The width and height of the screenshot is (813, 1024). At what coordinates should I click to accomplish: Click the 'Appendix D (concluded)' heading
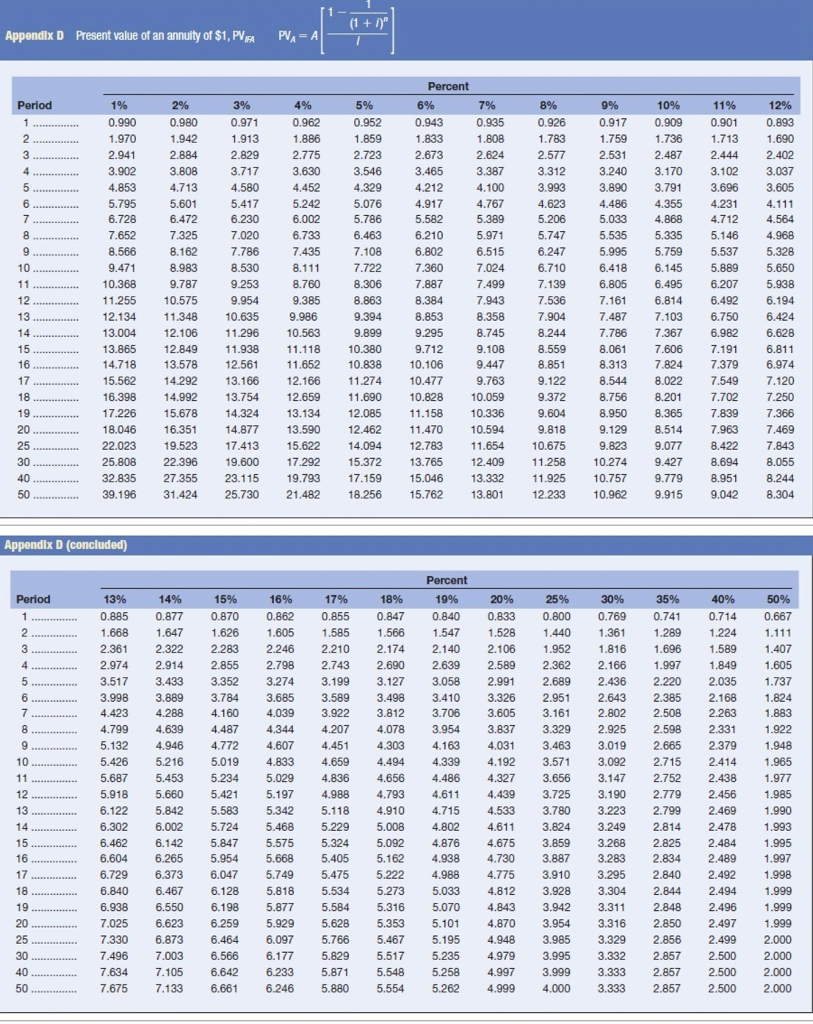[x=66, y=545]
